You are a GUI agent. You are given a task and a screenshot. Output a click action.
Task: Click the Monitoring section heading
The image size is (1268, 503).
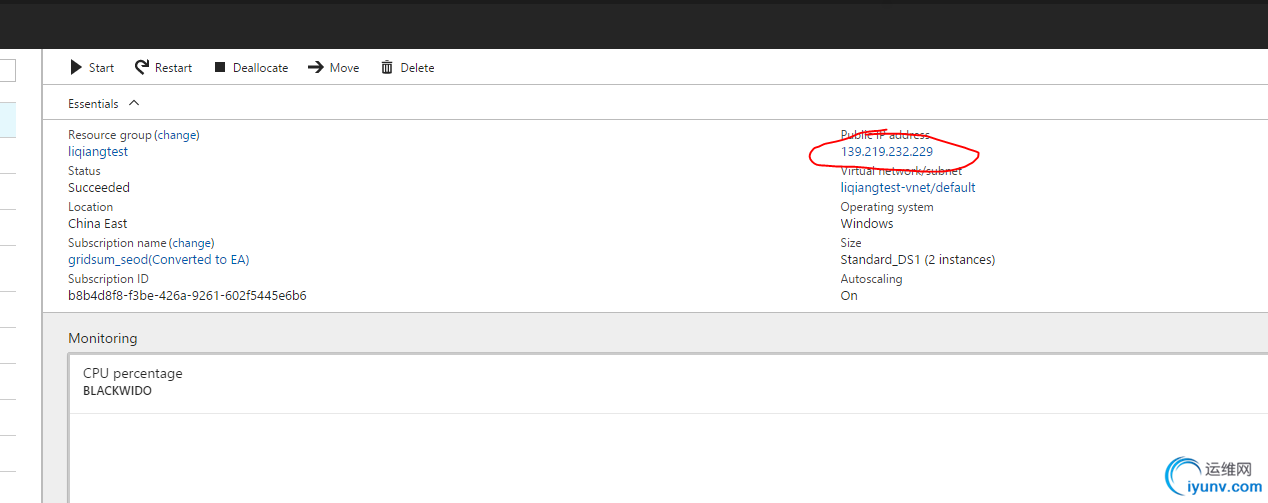[x=102, y=338]
